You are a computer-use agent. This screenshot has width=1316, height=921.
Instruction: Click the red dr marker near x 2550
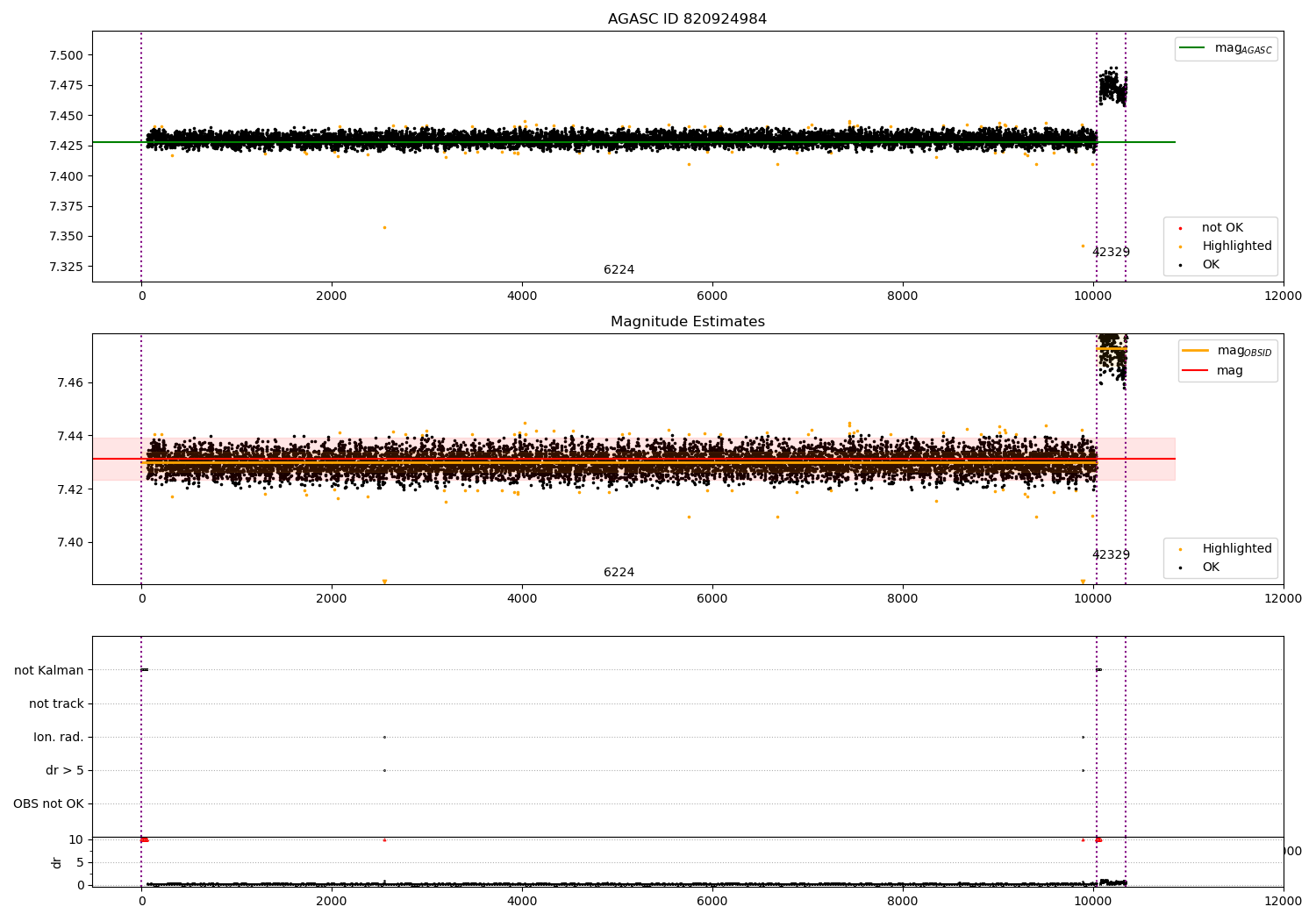(x=384, y=839)
